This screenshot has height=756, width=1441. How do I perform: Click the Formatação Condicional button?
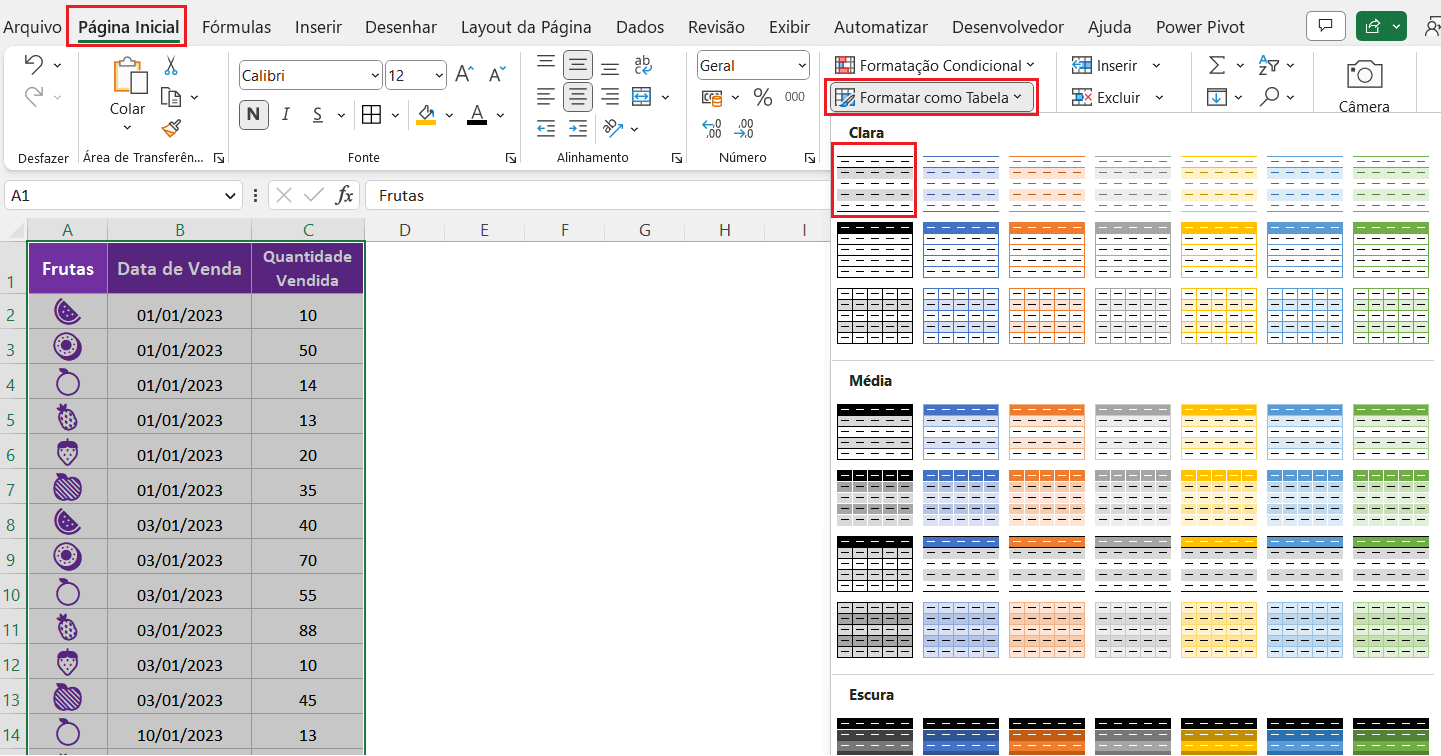coord(930,65)
